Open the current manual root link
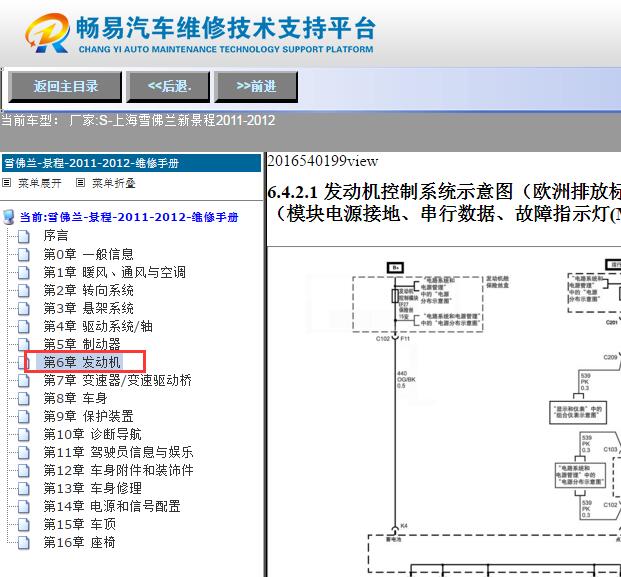Screen dimensions: 621x577 (129, 217)
